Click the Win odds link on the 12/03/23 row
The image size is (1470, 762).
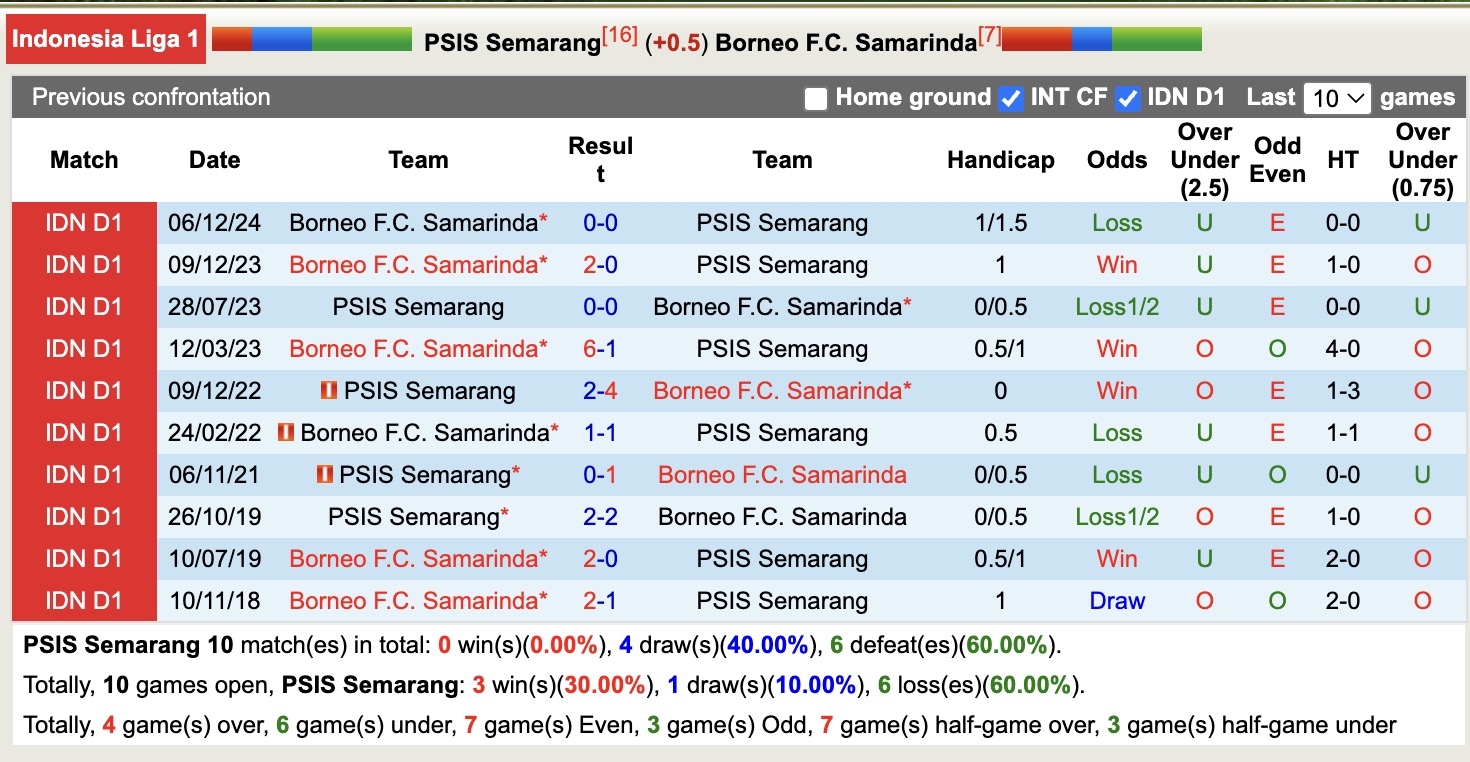[x=1117, y=348]
